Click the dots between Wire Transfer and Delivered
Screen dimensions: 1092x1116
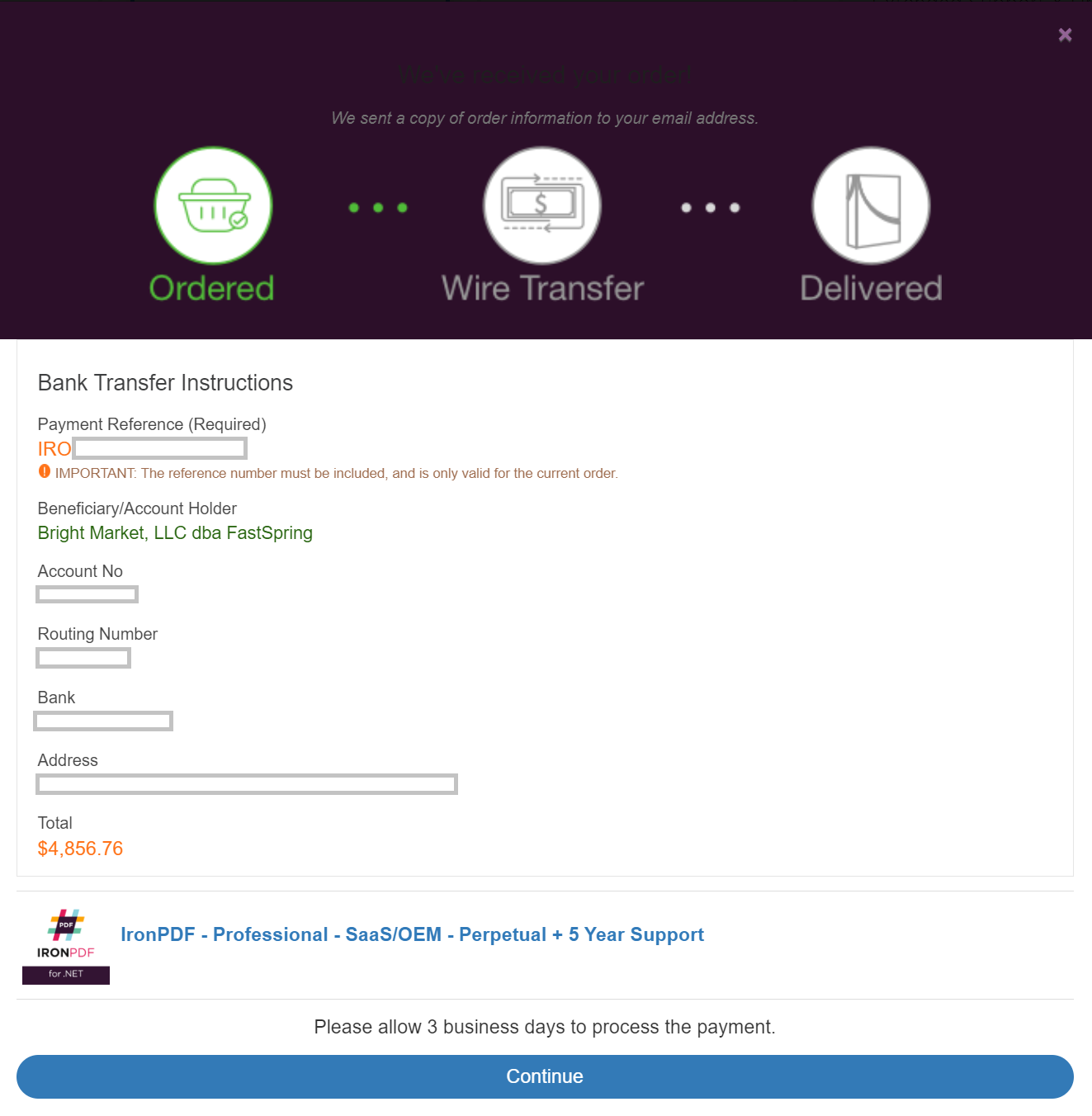pyautogui.click(x=709, y=207)
